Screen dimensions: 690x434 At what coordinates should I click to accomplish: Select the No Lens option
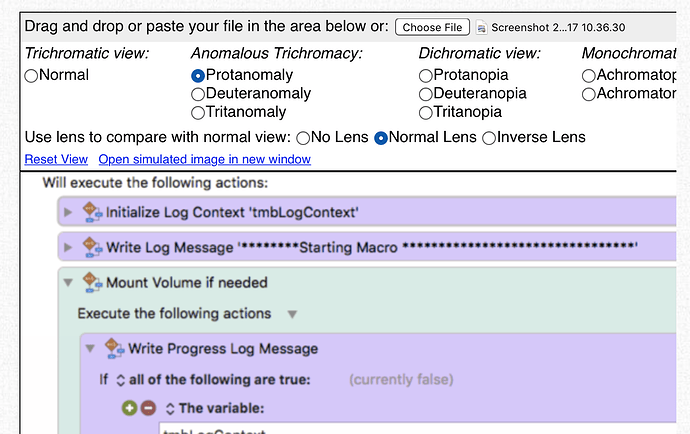(x=303, y=138)
